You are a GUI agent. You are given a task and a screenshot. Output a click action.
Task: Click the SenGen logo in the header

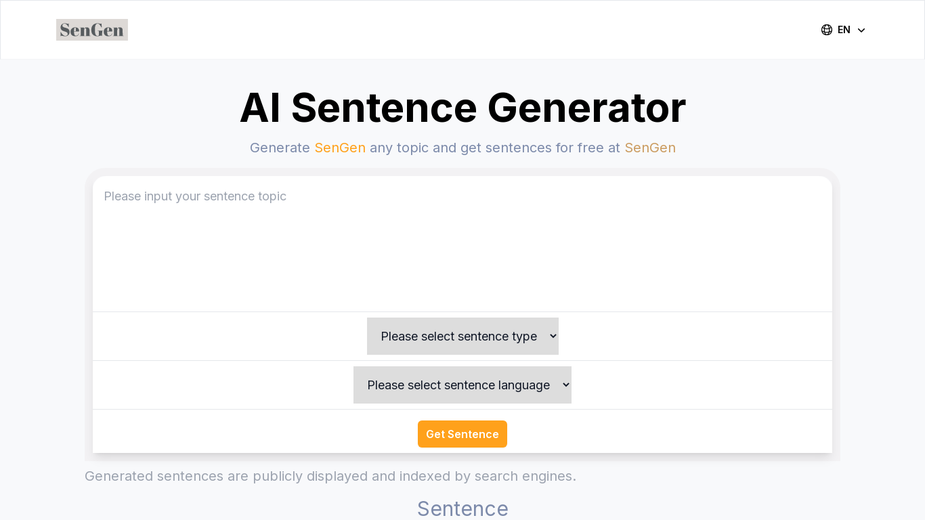point(92,30)
